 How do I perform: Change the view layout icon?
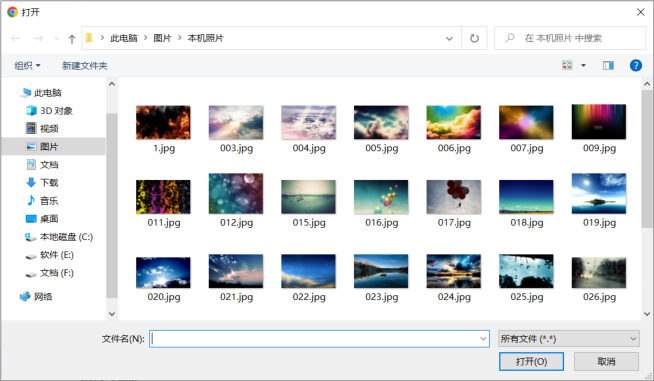(567, 65)
